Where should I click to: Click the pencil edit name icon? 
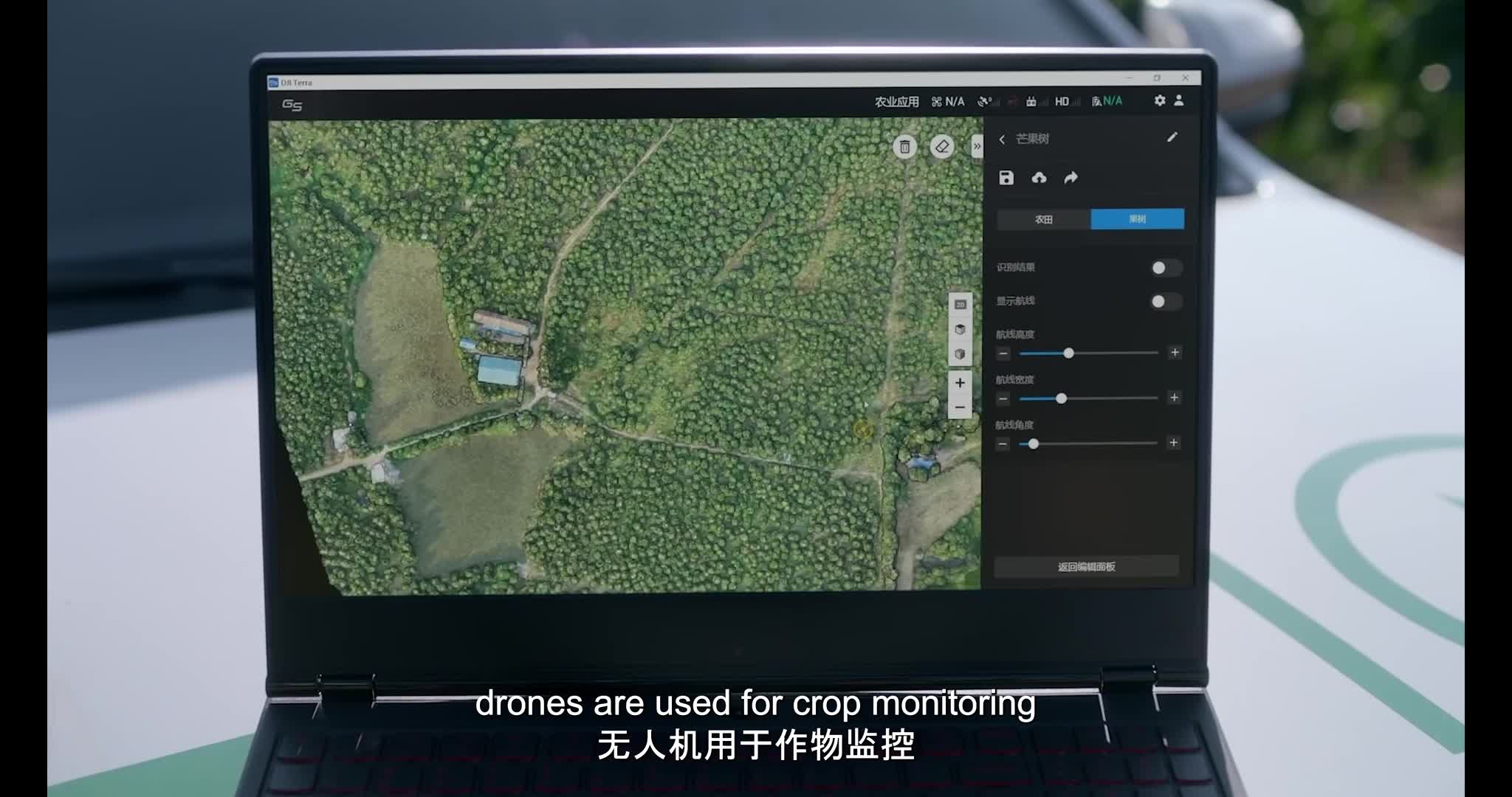click(1172, 137)
